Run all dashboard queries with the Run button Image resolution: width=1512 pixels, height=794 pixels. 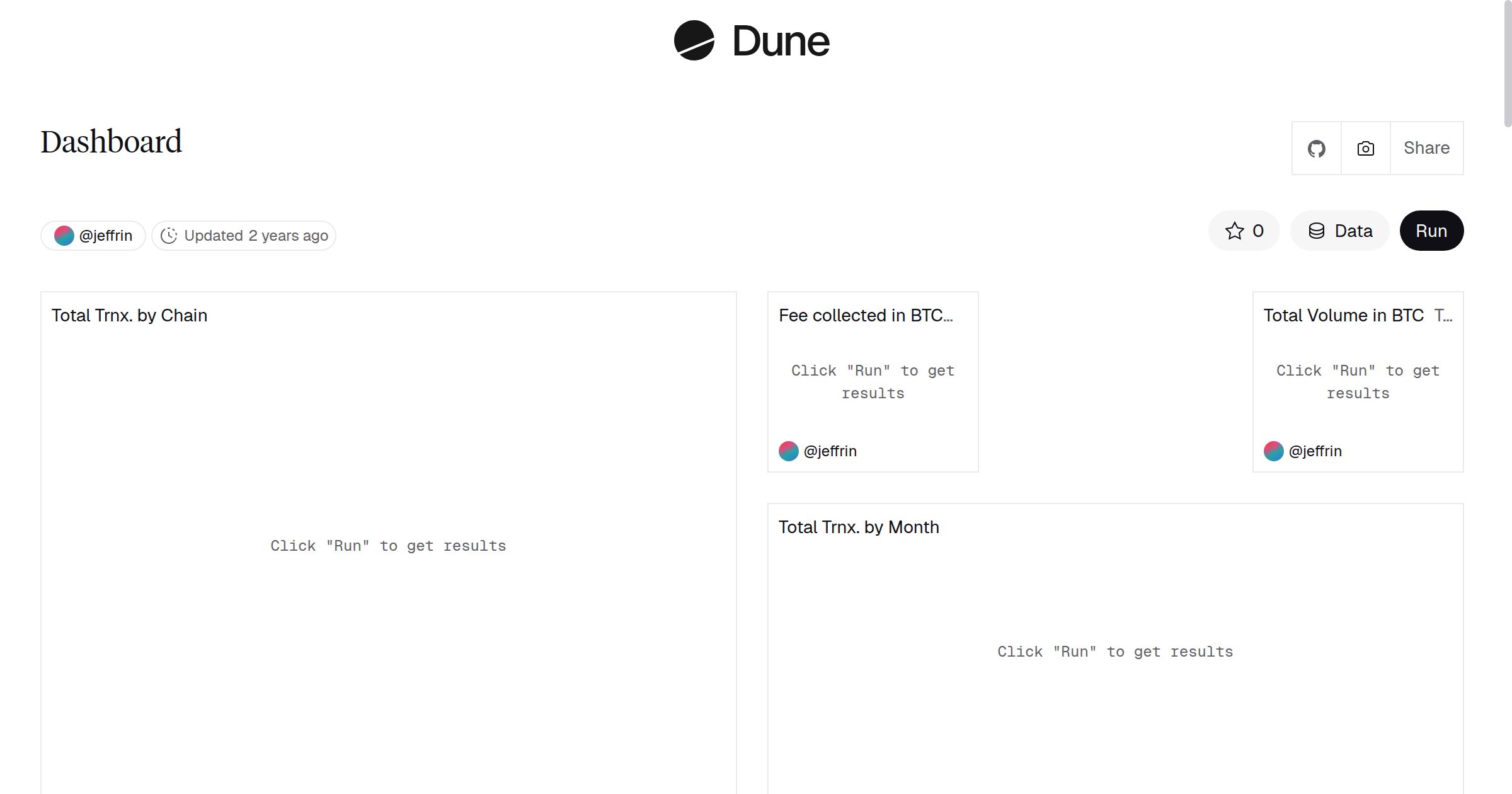tap(1431, 231)
